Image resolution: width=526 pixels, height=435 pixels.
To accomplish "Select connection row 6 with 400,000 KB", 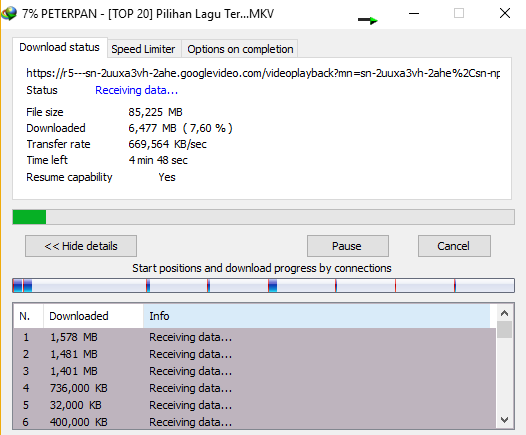I will (x=255, y=422).
